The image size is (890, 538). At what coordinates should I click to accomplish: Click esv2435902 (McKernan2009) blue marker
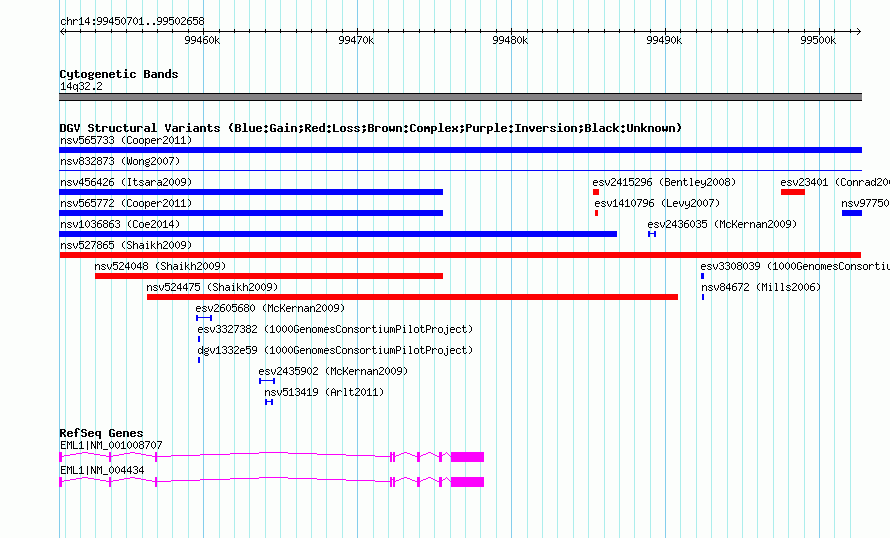[267, 381]
